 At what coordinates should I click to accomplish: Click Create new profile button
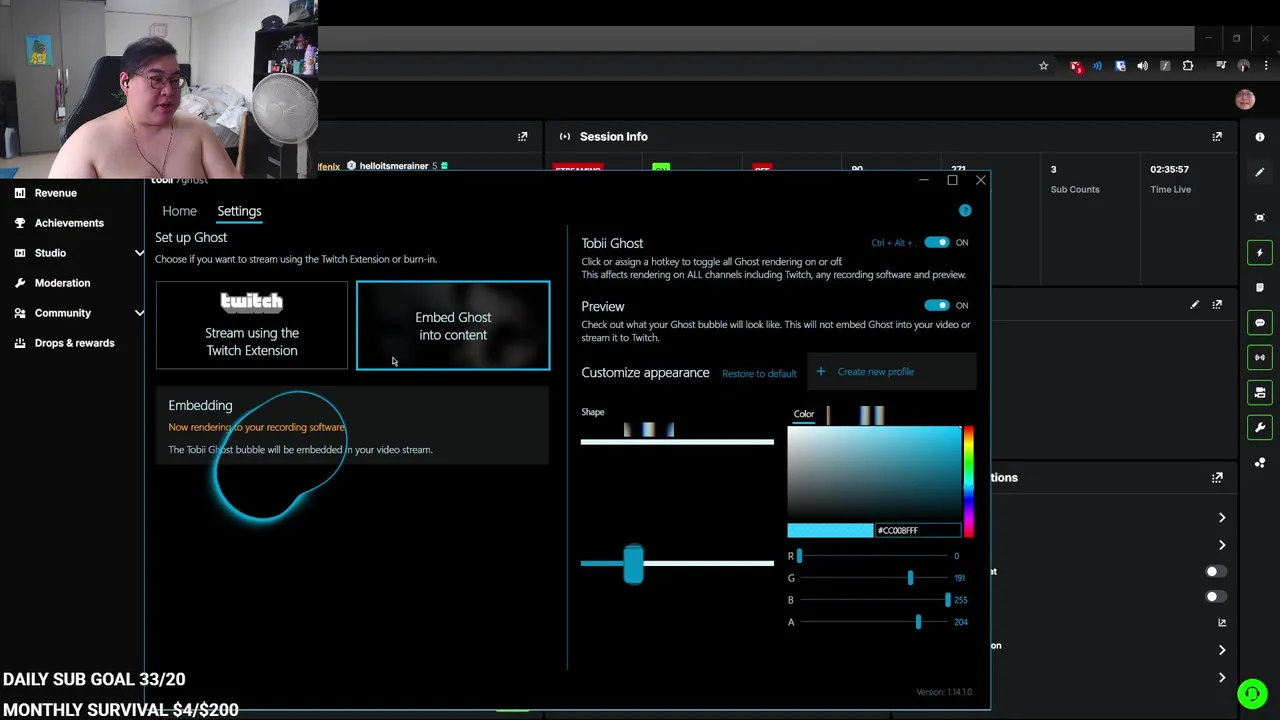pos(890,371)
